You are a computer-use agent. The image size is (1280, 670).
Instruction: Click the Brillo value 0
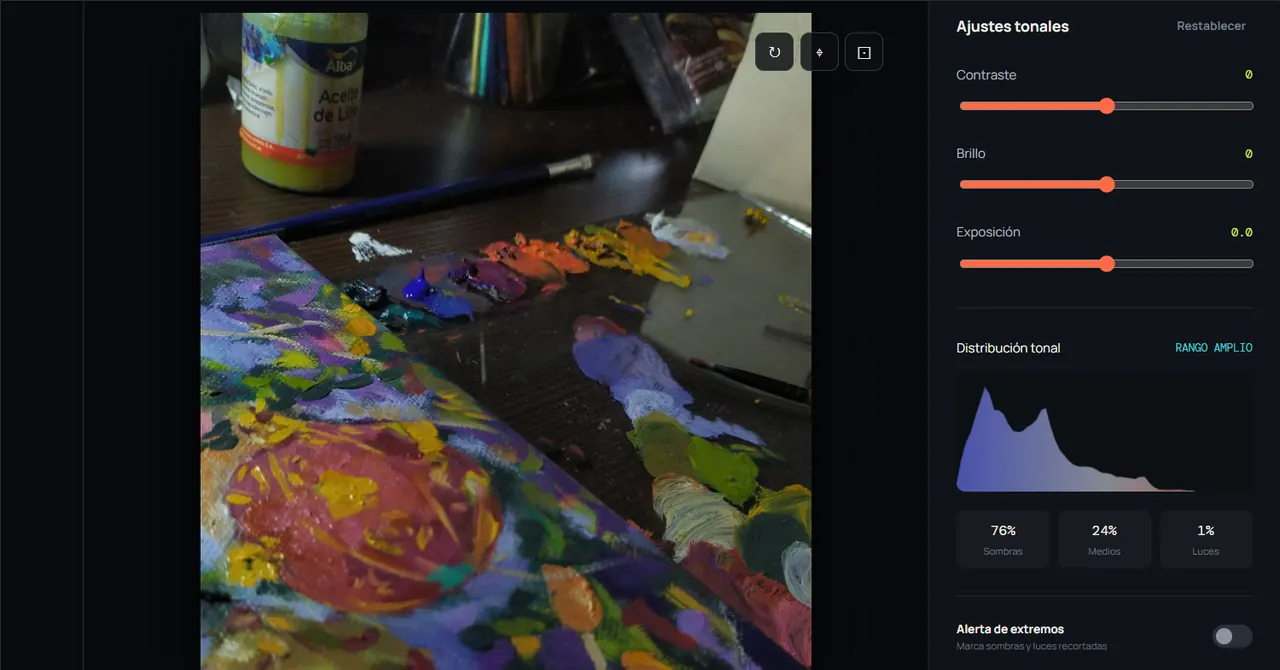(1248, 154)
